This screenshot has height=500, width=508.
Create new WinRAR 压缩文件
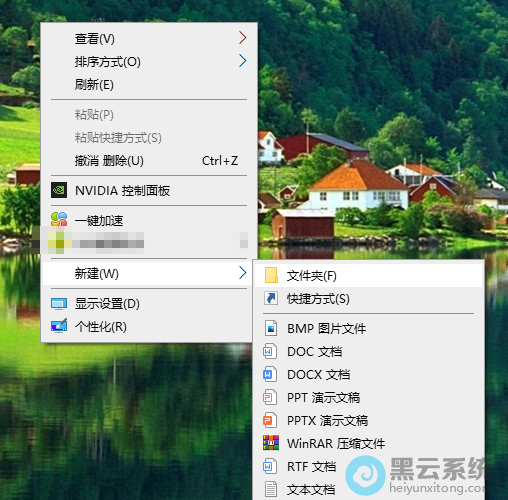(368, 443)
